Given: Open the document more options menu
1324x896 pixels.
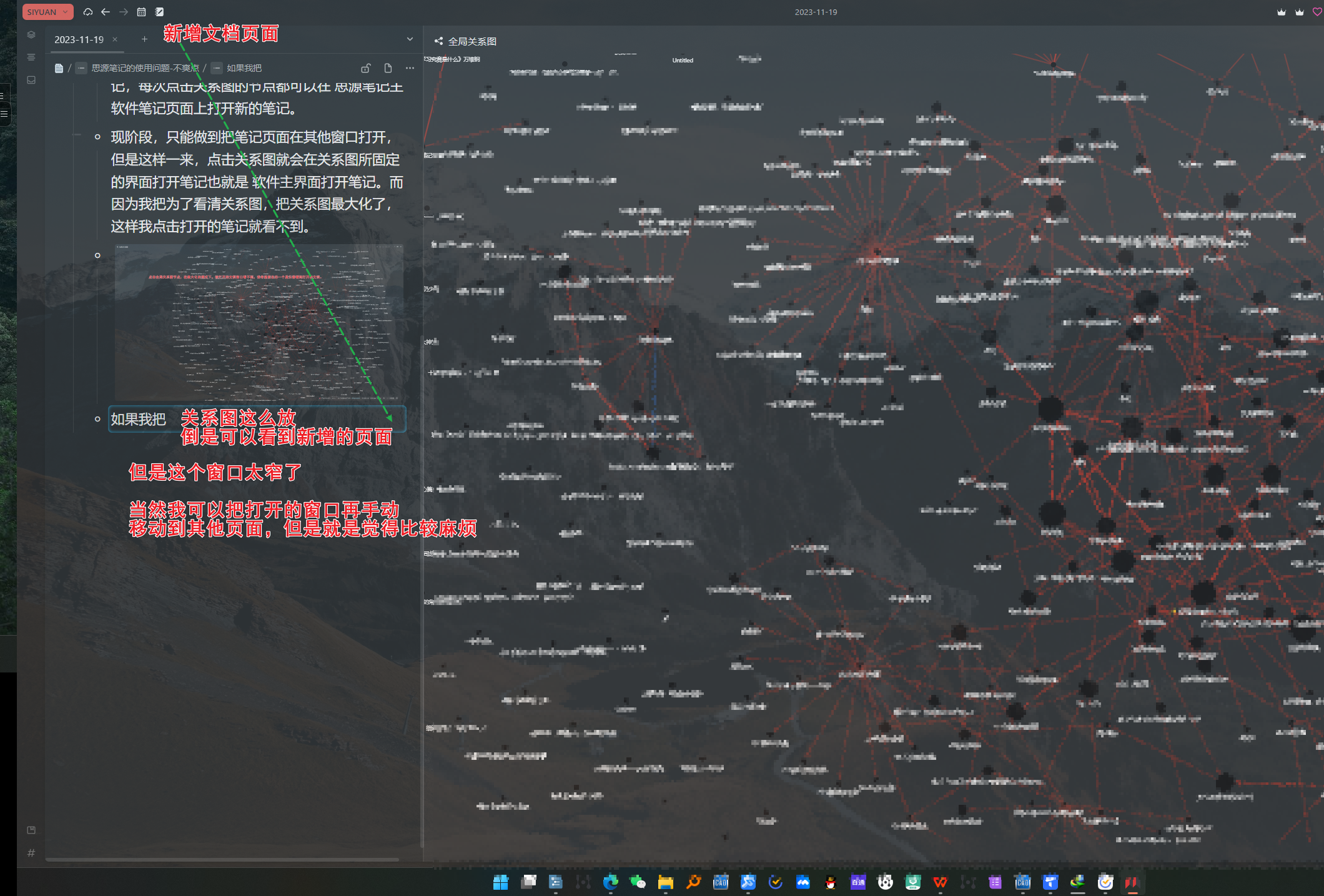Looking at the screenshot, I should (410, 68).
